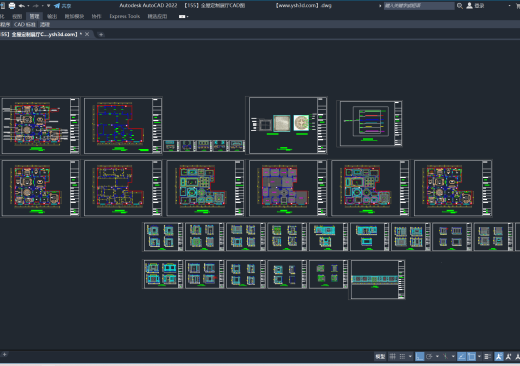The height and width of the screenshot is (366, 520).
Task: Open polar tracking angle dropdown arrow
Action: click(x=437, y=357)
